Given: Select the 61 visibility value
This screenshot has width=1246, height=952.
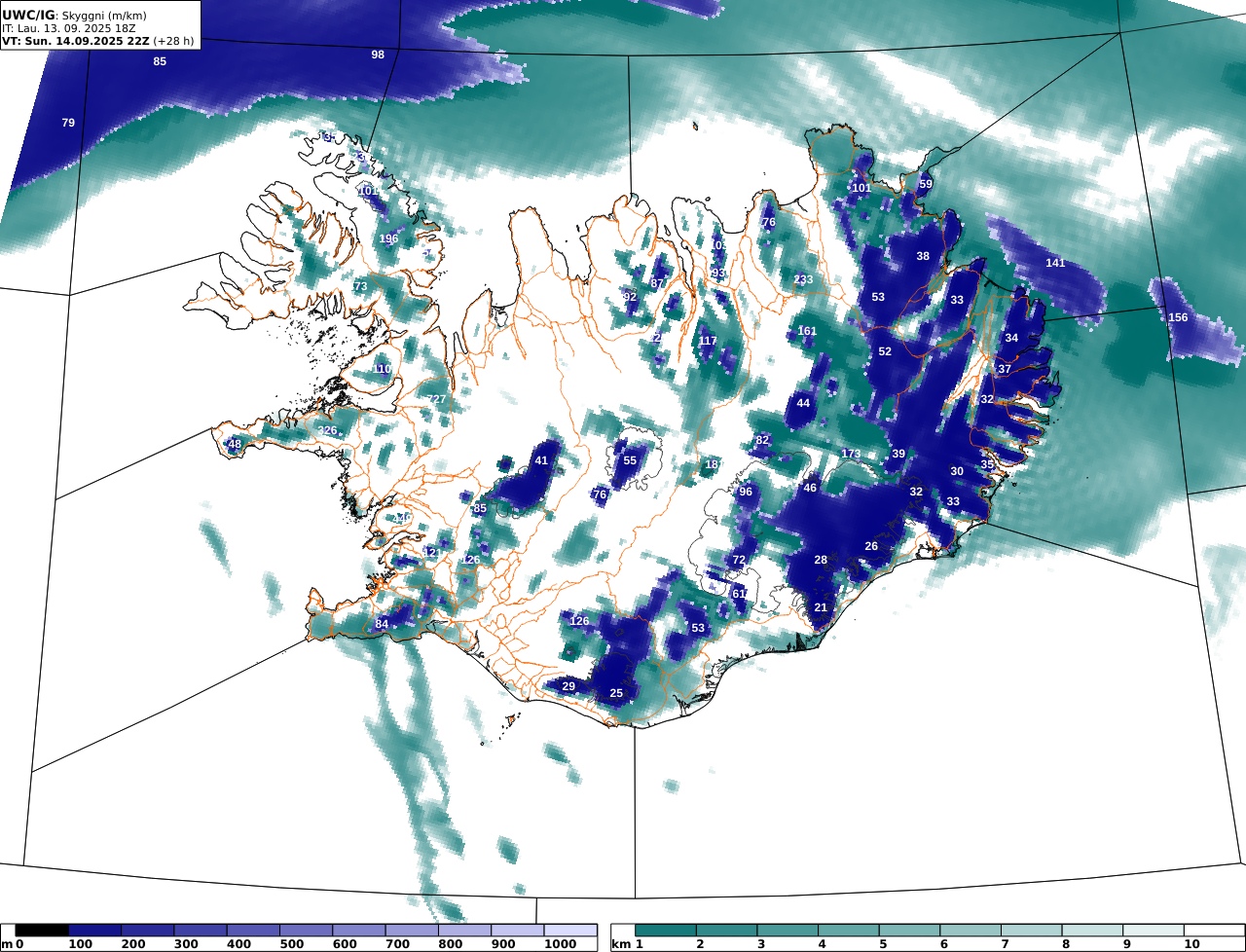Looking at the screenshot, I should [739, 594].
